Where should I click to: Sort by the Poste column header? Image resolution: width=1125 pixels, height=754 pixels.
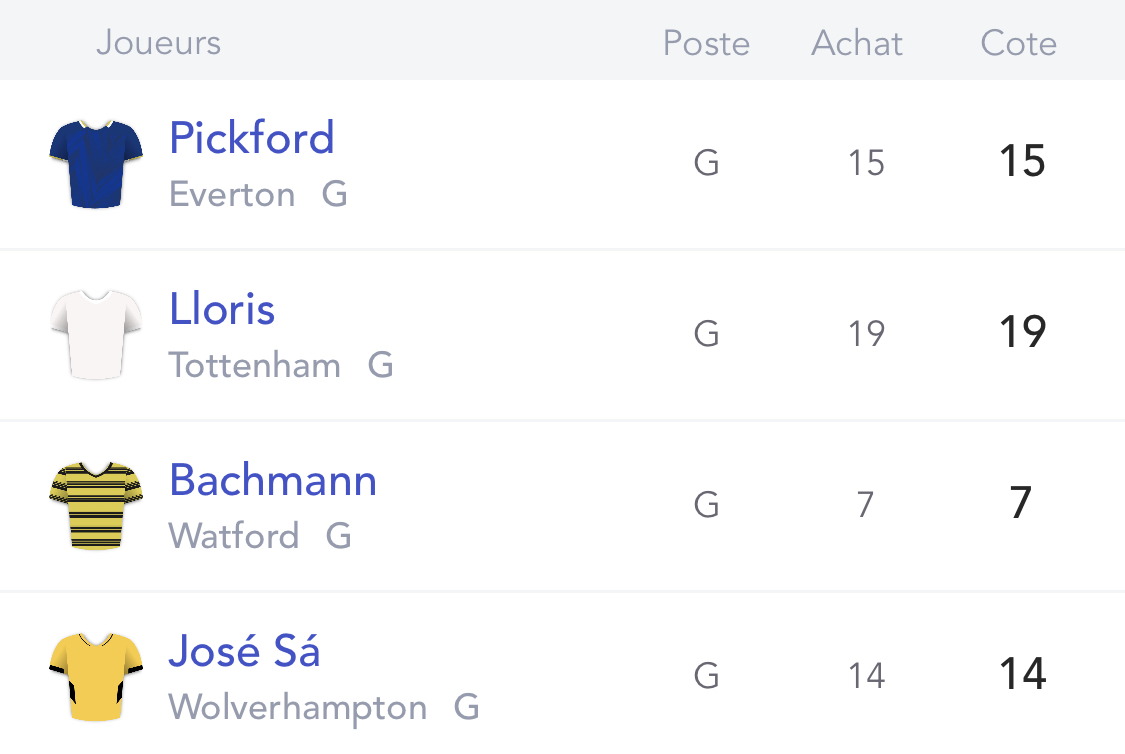pyautogui.click(x=706, y=43)
